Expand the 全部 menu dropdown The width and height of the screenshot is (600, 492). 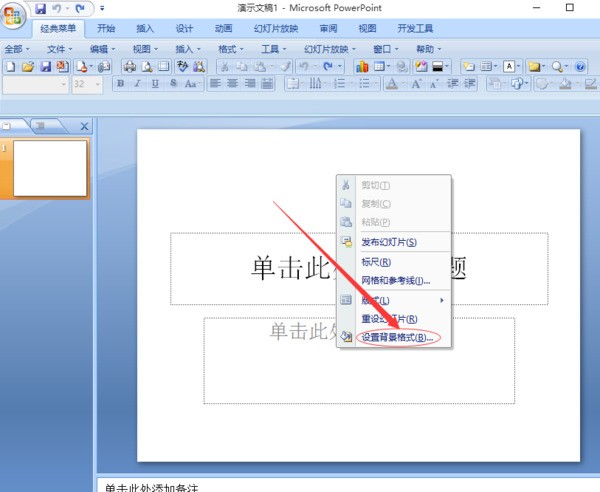pos(17,49)
